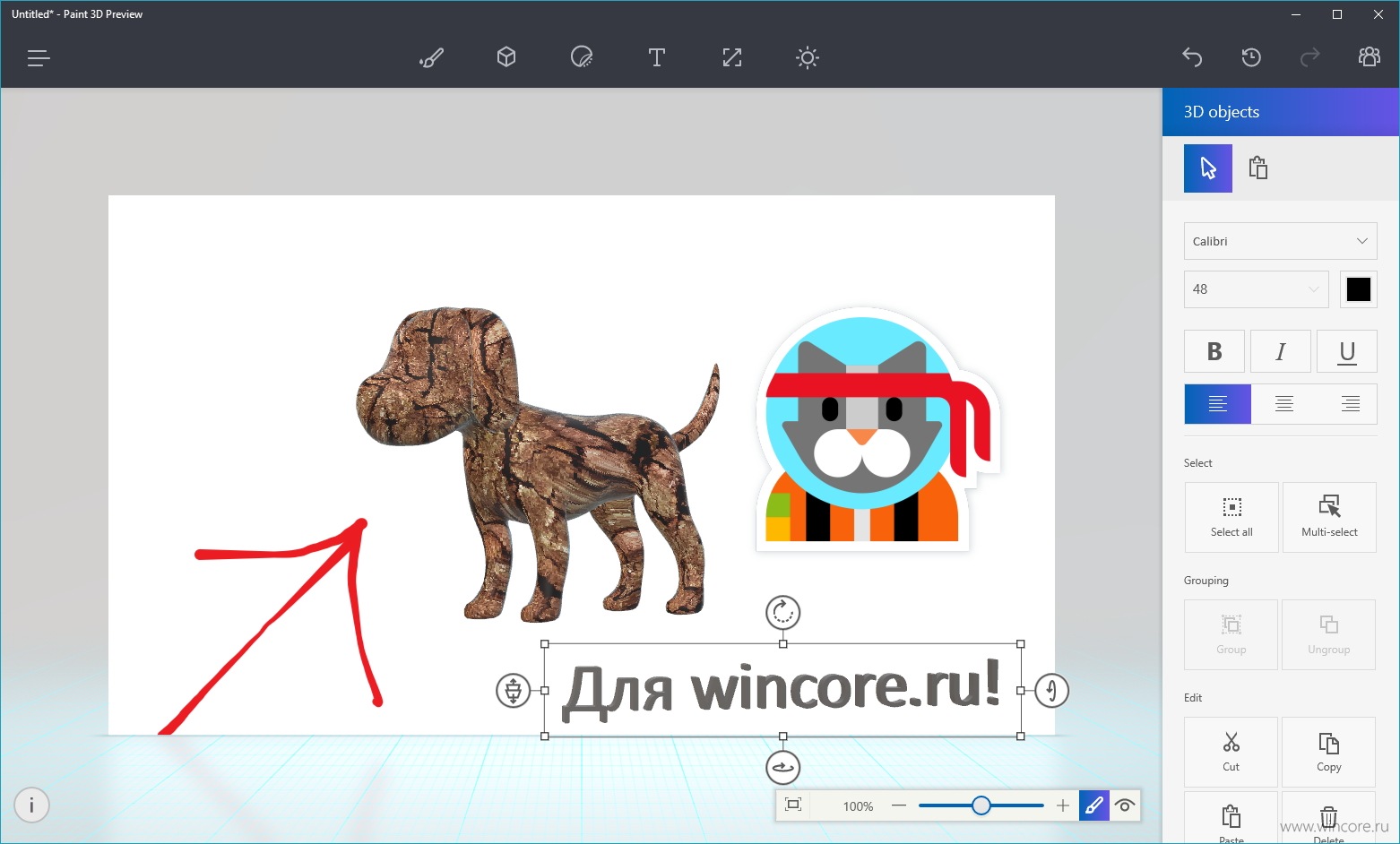The width and height of the screenshot is (1400, 844).
Task: Open the font size 48 dropdown
Action: pyautogui.click(x=1256, y=289)
